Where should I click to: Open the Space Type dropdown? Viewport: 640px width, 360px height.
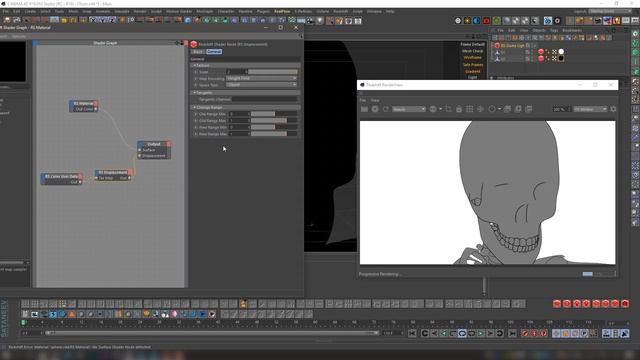(x=262, y=85)
